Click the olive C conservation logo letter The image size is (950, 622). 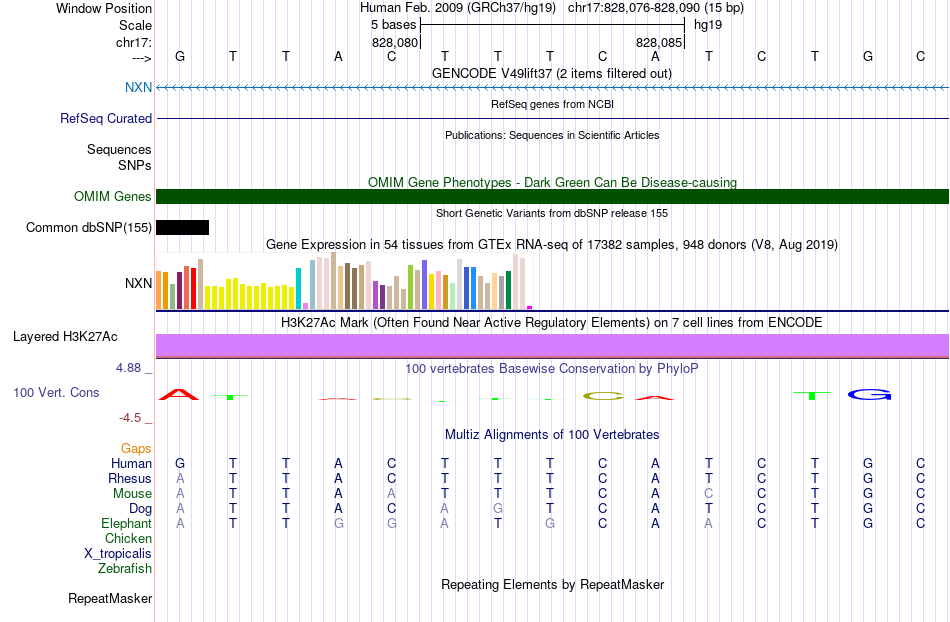pos(603,397)
